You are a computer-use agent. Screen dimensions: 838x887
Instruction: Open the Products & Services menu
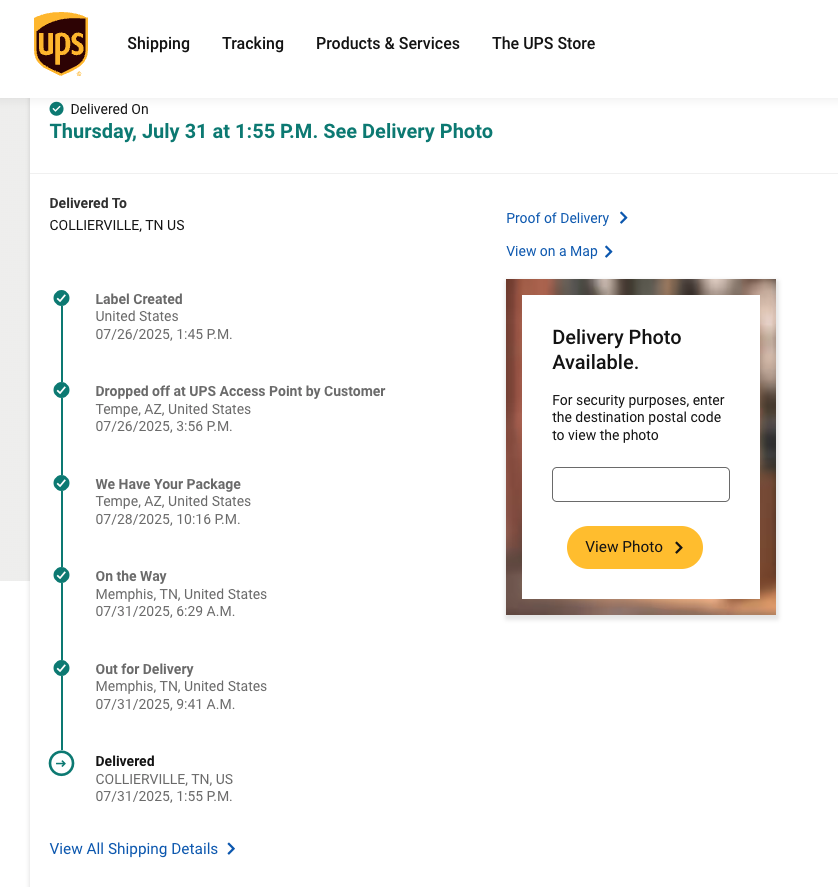[388, 44]
